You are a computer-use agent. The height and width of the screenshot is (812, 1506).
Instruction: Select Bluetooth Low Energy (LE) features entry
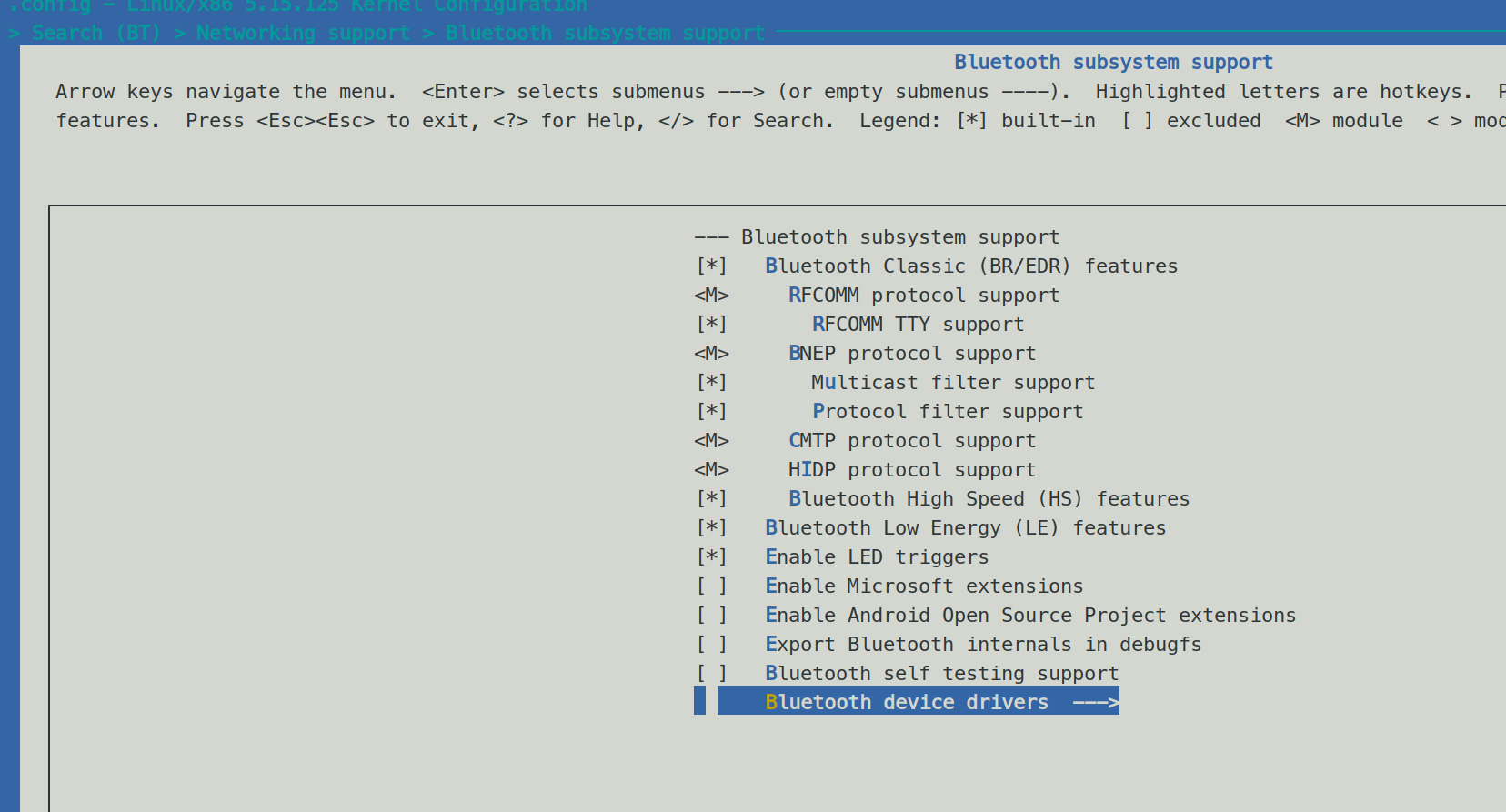click(x=965, y=528)
